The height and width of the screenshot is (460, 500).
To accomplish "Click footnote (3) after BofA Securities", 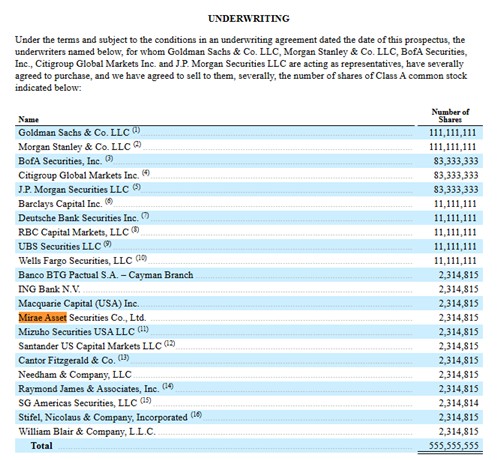I will tap(109, 159).
